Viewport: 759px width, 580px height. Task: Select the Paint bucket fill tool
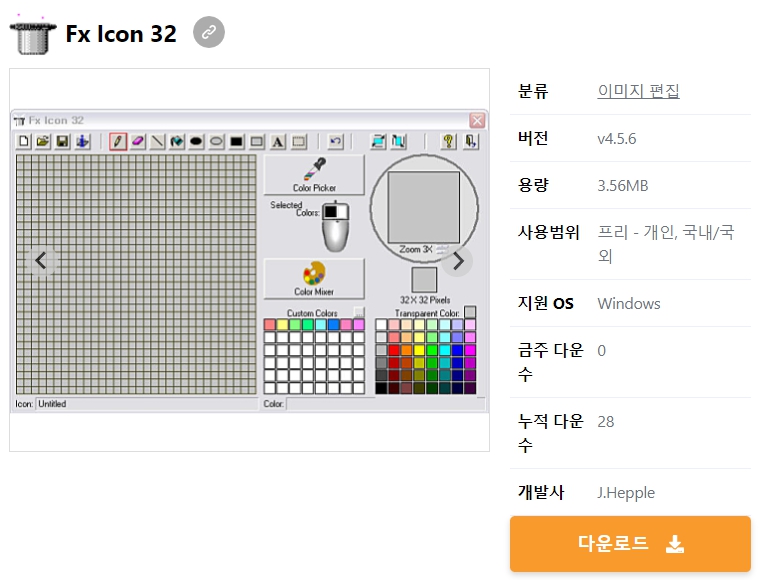tap(177, 141)
